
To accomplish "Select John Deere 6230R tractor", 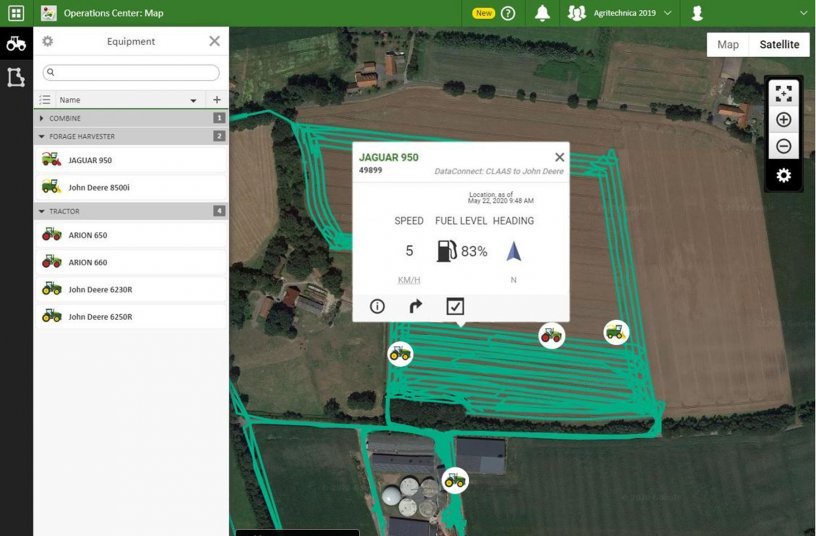I will (x=131, y=289).
